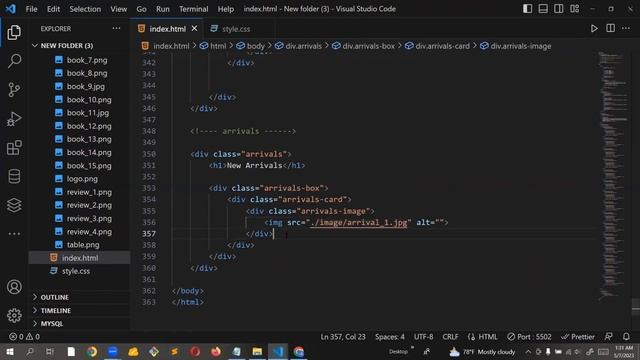This screenshot has width=640, height=360.
Task: Open review_3.png in the file tree
Action: point(89,218)
